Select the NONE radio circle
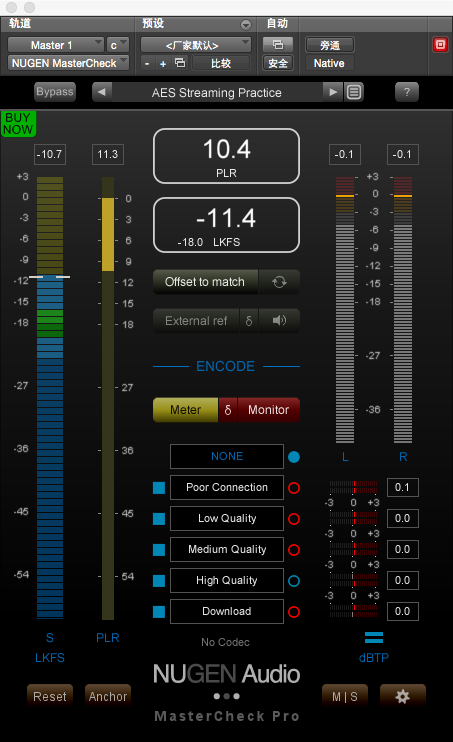This screenshot has width=453, height=742. (294, 457)
